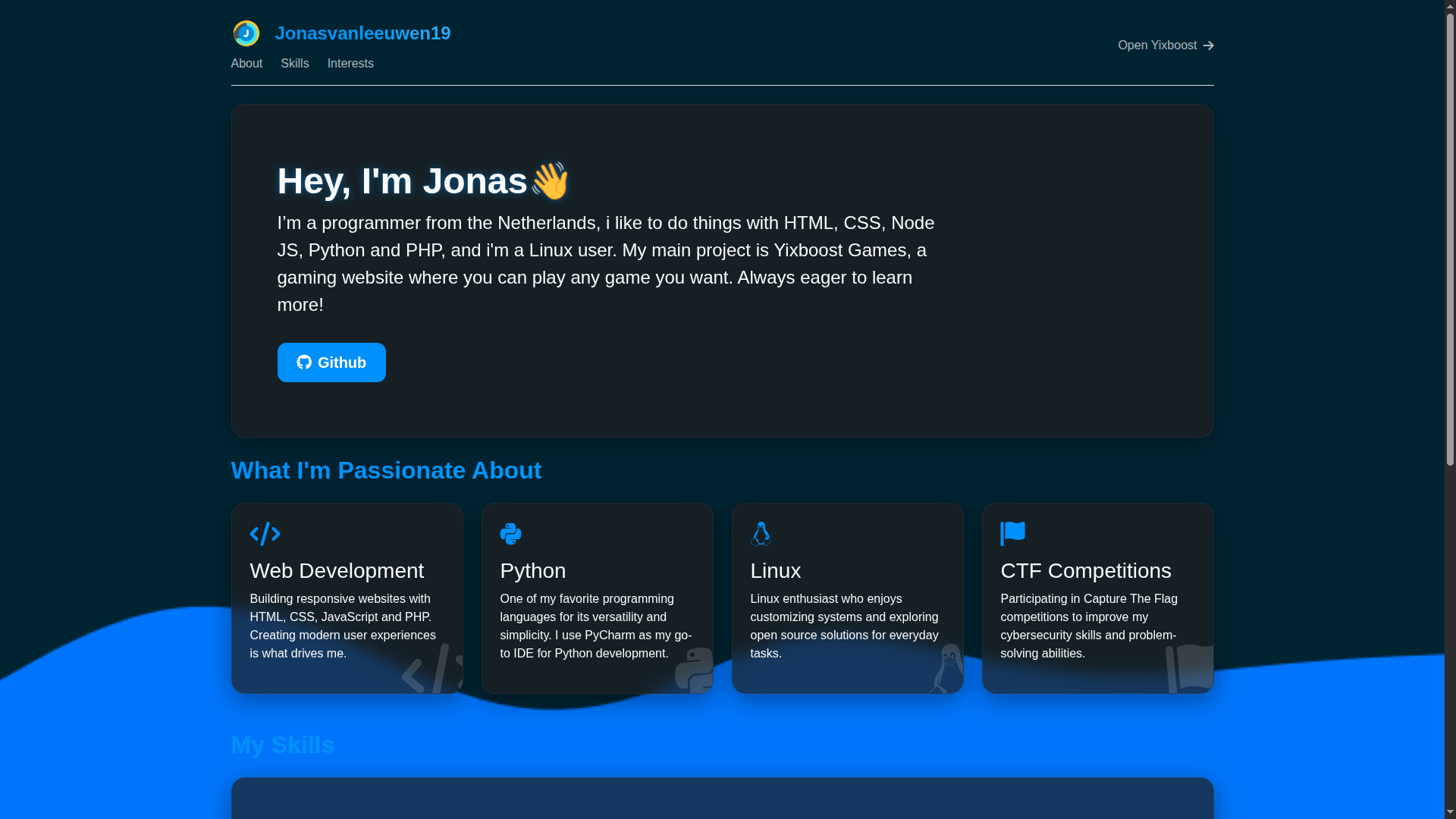This screenshot has width=1456, height=819.
Task: Click the Capture The Flag description text
Action: pos(1089,626)
